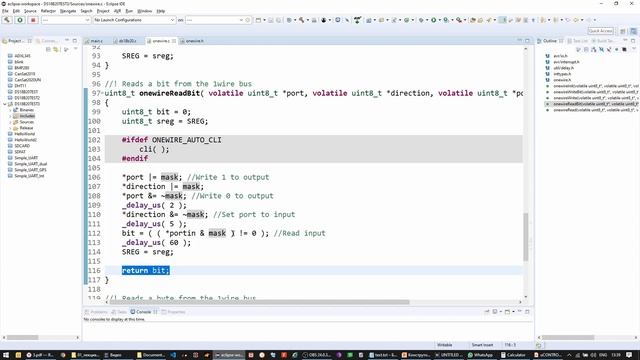Select the HelloWorld2 project
This screenshot has width=640, height=360.
[25, 140]
